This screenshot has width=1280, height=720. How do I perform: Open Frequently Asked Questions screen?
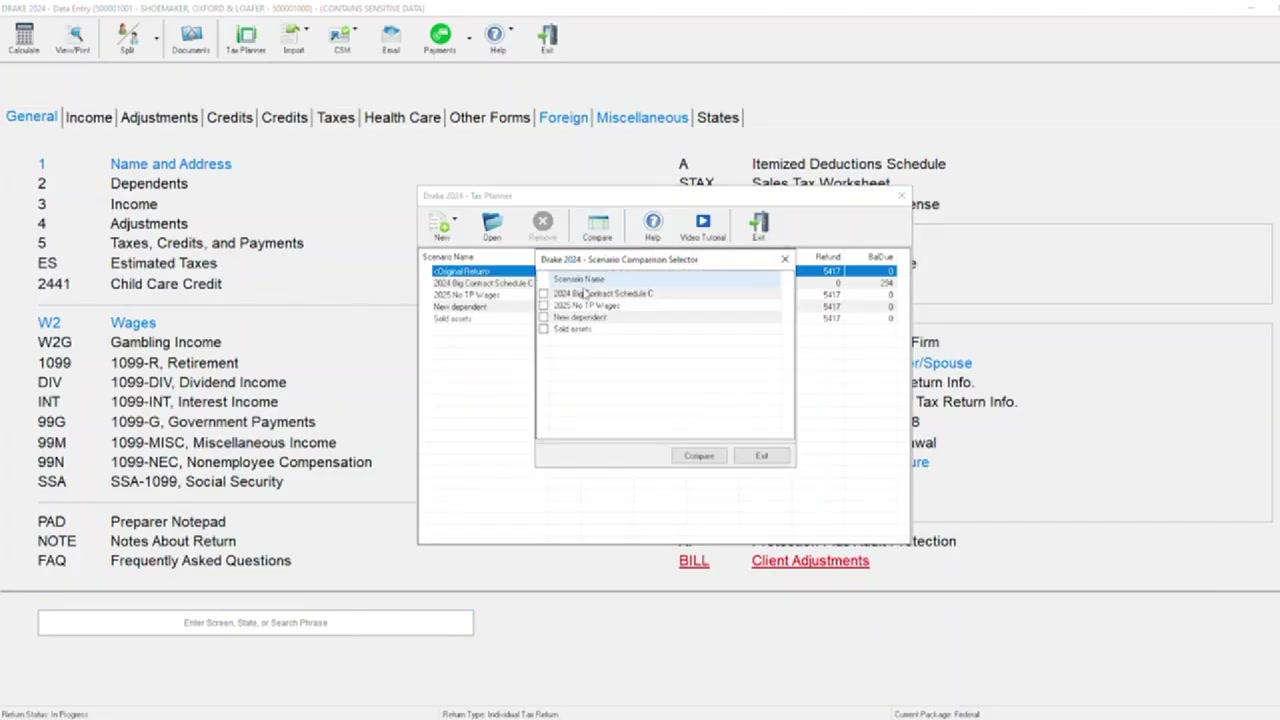point(201,561)
